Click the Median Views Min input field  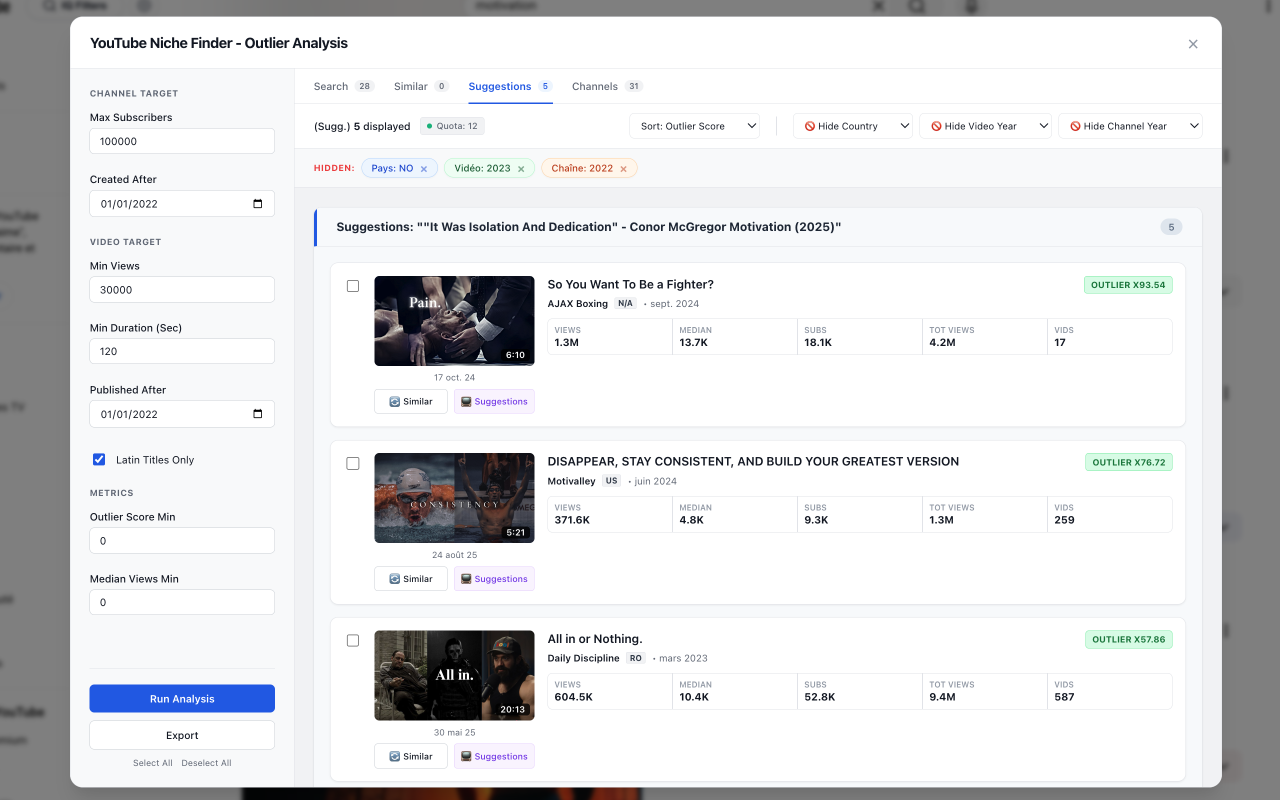(x=182, y=603)
